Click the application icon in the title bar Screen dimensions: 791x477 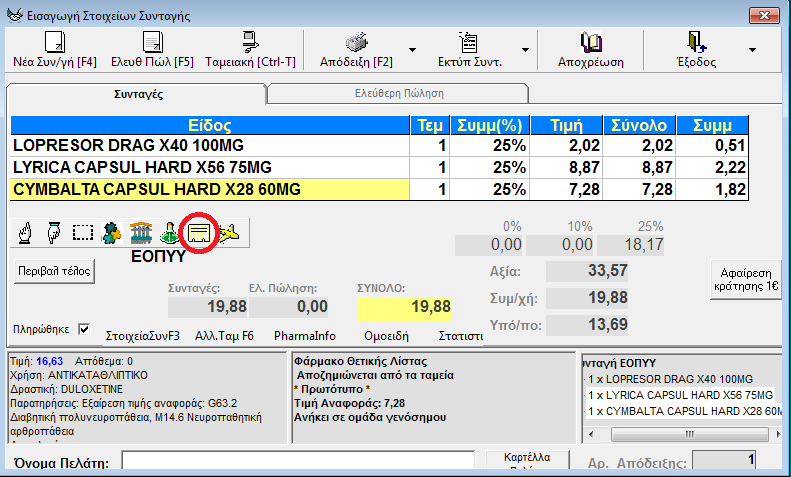coord(14,15)
